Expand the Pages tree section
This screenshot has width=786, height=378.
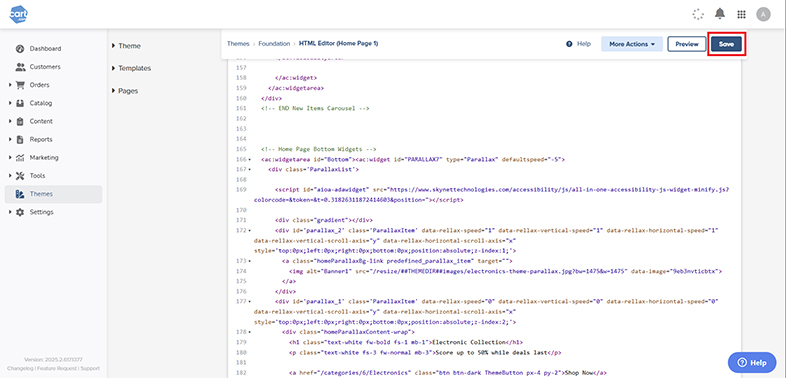[125, 91]
